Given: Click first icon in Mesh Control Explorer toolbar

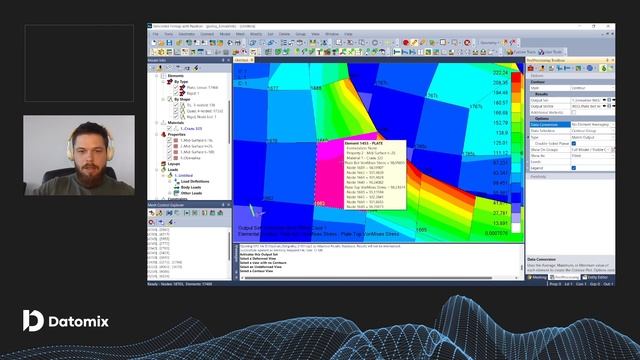Looking at the screenshot, I should coord(151,213).
